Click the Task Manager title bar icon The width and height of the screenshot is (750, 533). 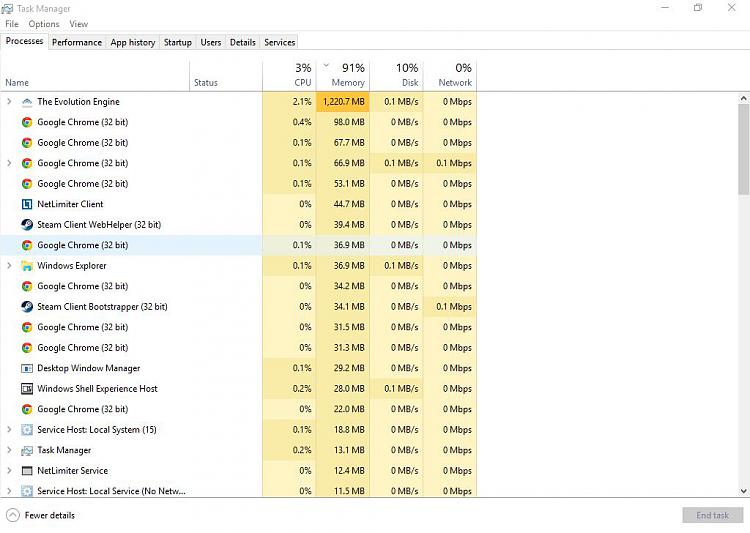pos(7,9)
